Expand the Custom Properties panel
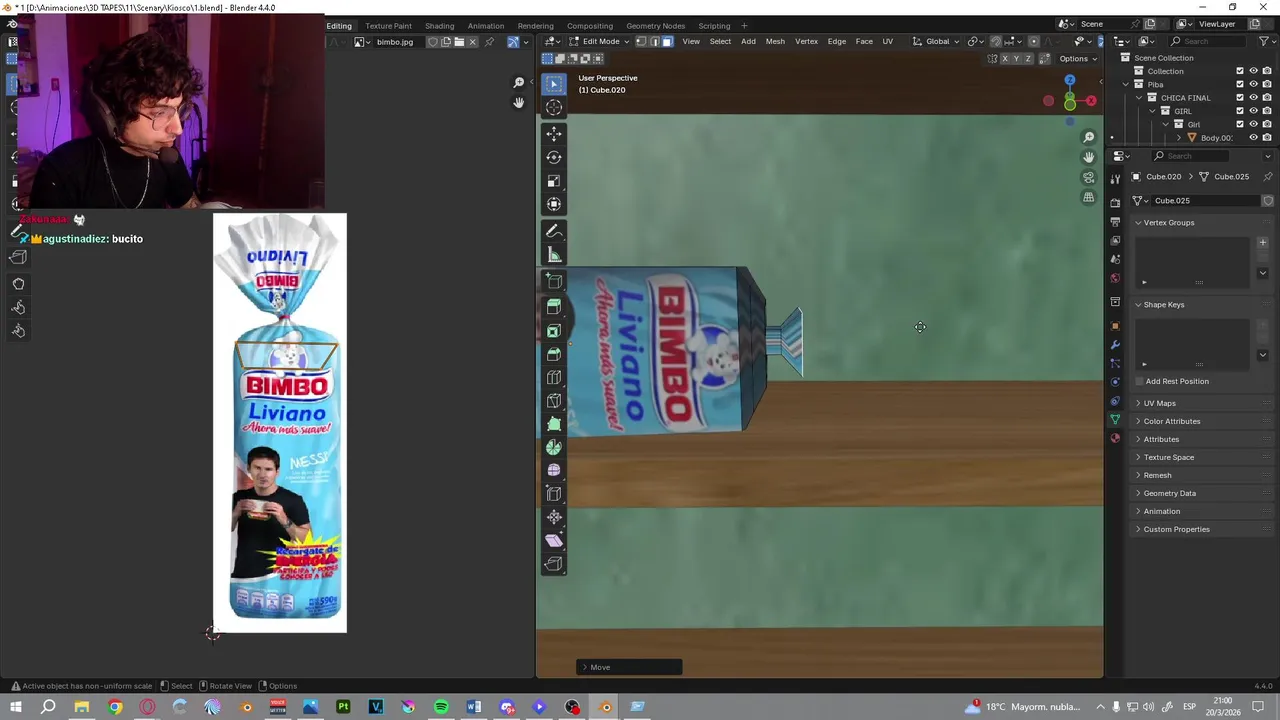The image size is (1280, 720). click(1177, 529)
